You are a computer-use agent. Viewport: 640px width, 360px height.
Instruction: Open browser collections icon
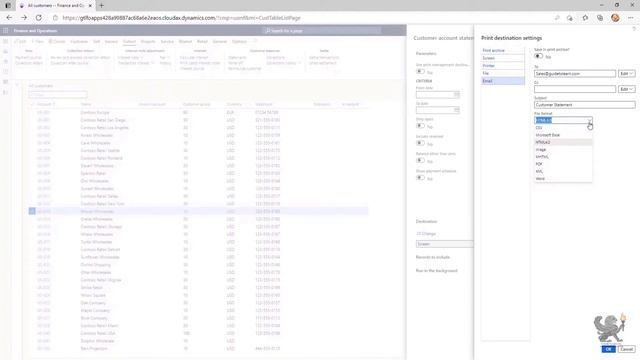click(600, 18)
